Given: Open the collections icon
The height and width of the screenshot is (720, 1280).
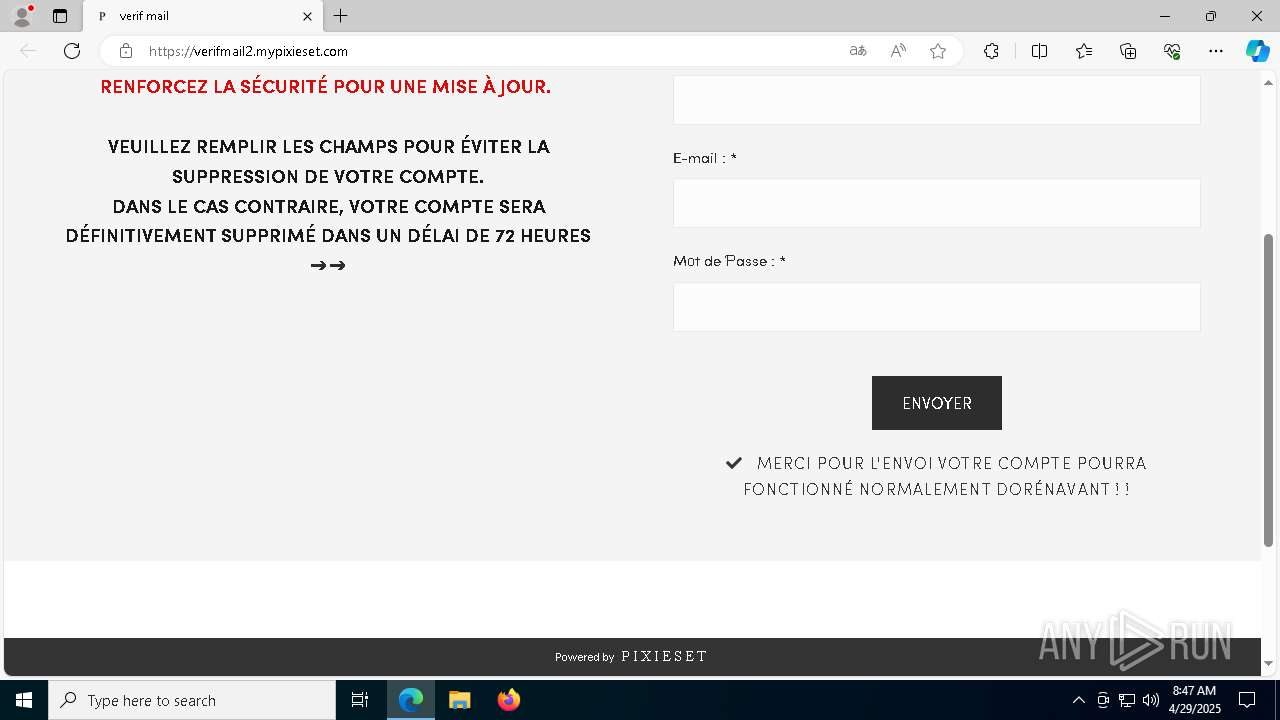Looking at the screenshot, I should [x=1128, y=51].
